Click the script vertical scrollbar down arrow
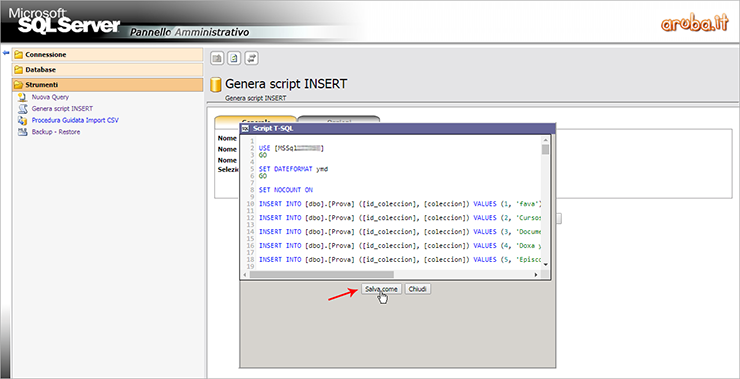 (x=546, y=265)
